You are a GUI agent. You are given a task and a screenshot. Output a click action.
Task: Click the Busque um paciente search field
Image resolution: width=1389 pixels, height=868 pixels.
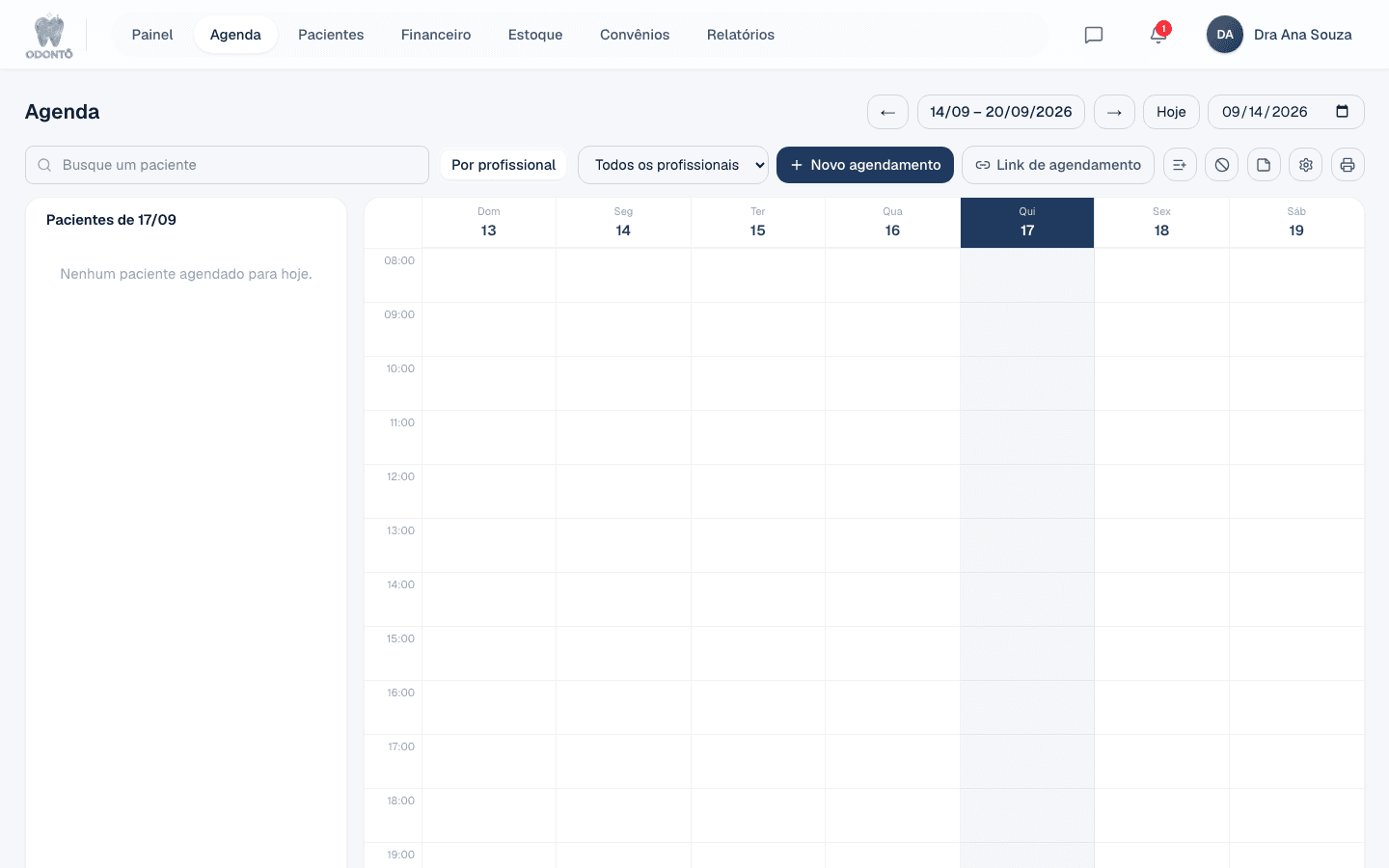227,165
